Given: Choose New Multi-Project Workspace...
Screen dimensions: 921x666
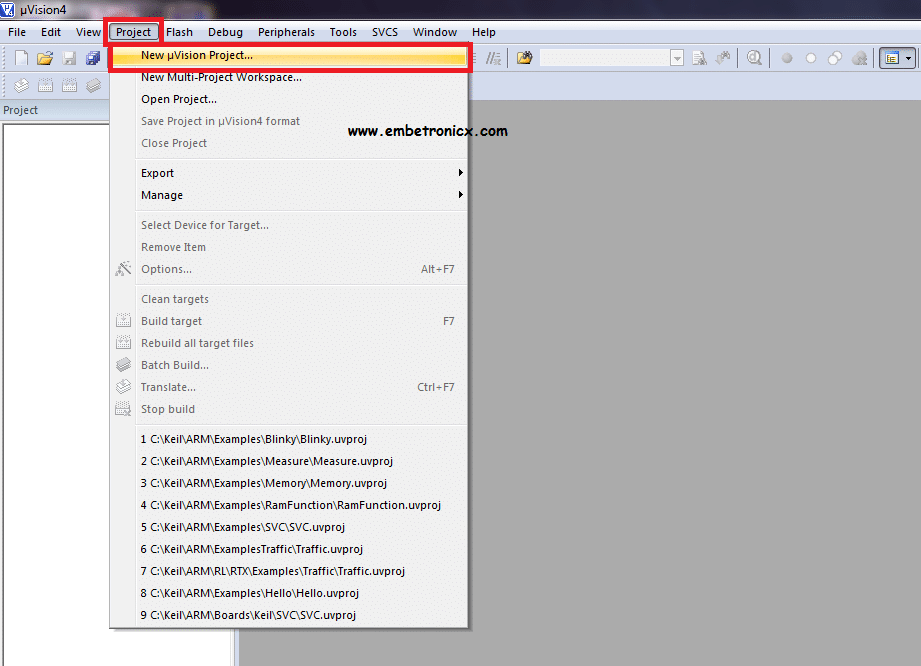Looking at the screenshot, I should 290,77.
